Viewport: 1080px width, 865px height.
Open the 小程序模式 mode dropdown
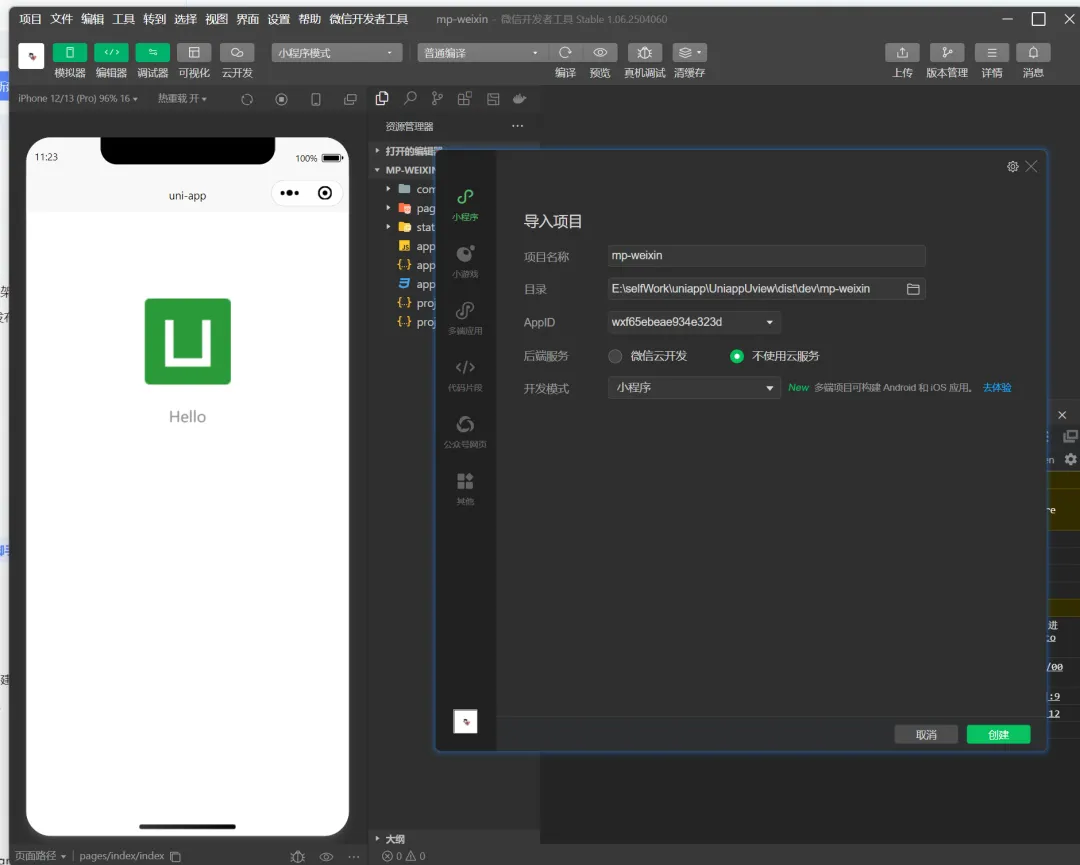336,53
